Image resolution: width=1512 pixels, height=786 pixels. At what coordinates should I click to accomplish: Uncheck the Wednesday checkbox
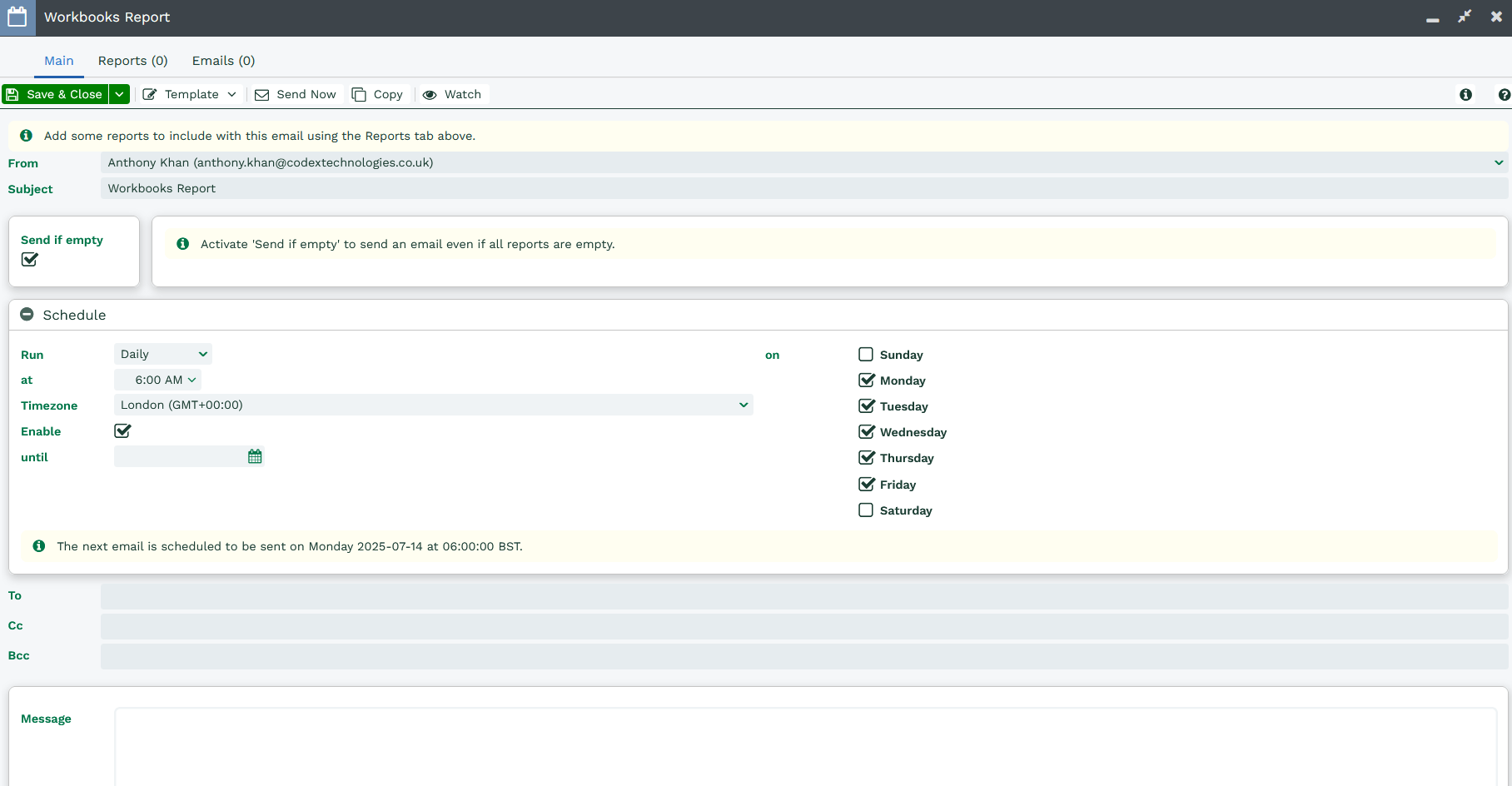[x=867, y=431]
